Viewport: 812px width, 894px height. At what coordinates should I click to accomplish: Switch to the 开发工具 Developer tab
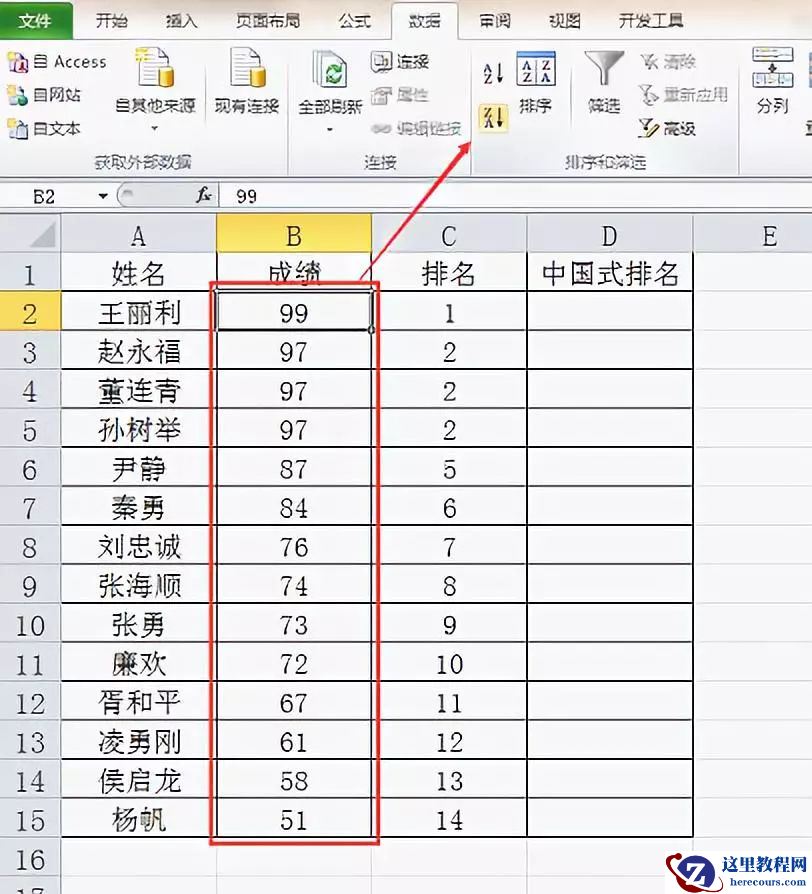tap(651, 21)
